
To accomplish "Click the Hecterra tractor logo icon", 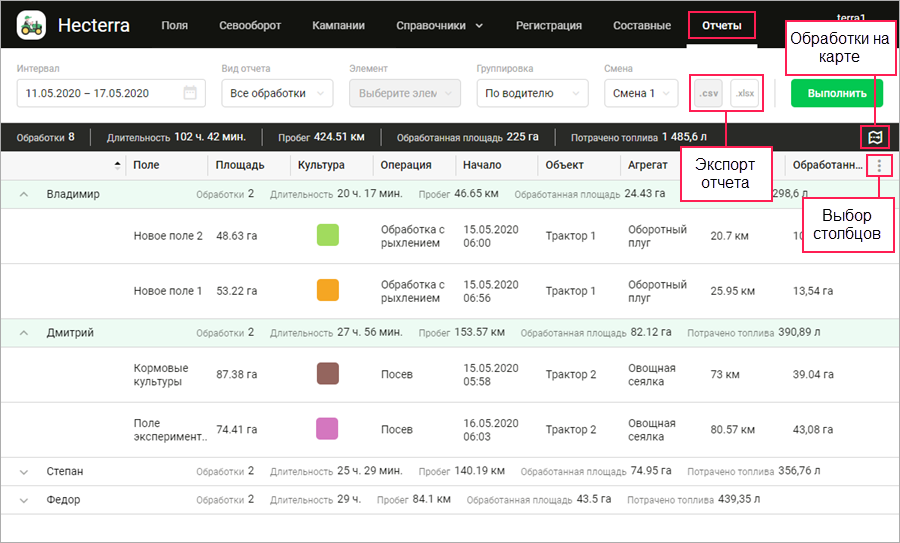I will [32, 25].
